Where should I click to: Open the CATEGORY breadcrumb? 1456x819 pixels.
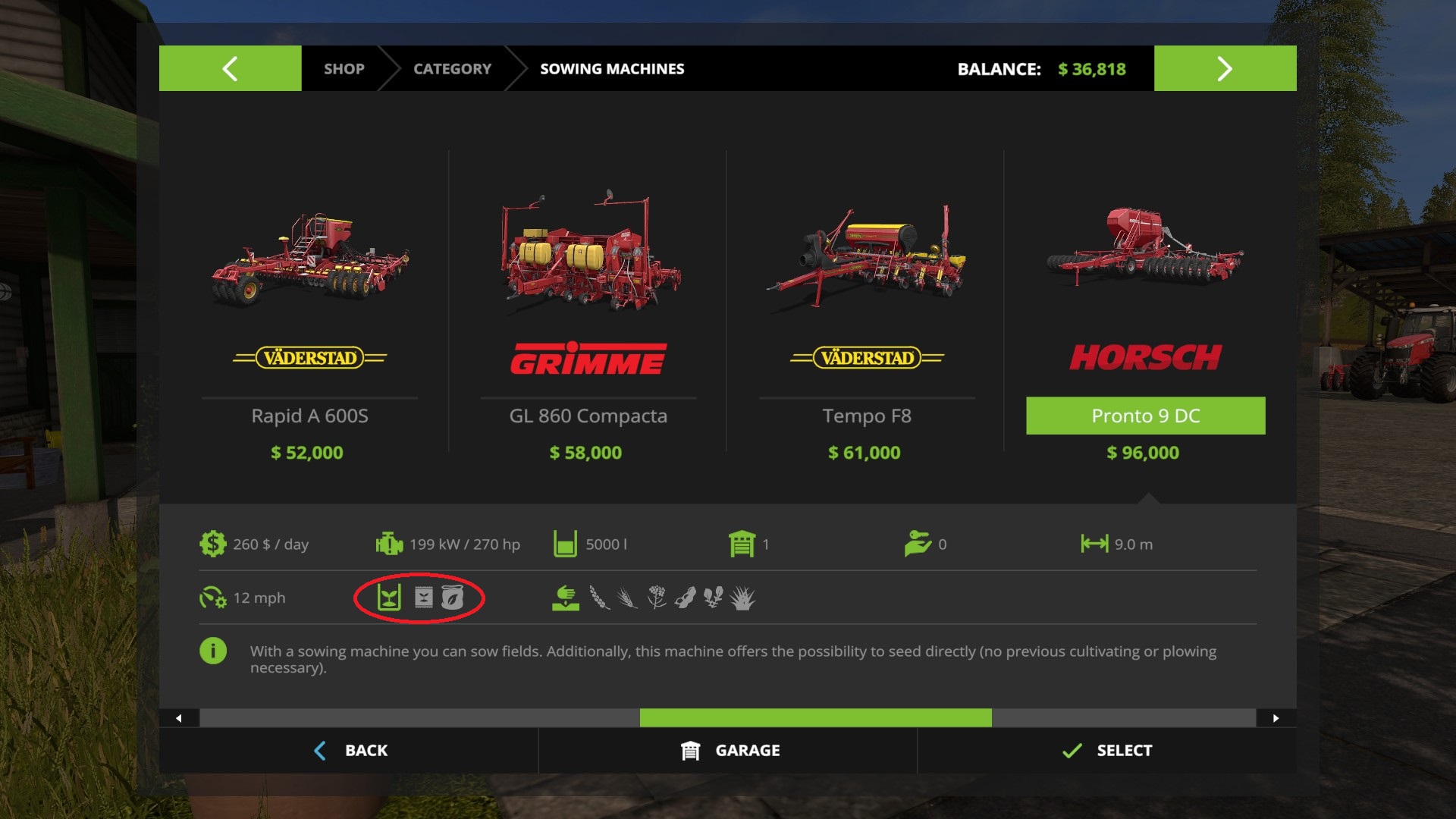click(453, 68)
